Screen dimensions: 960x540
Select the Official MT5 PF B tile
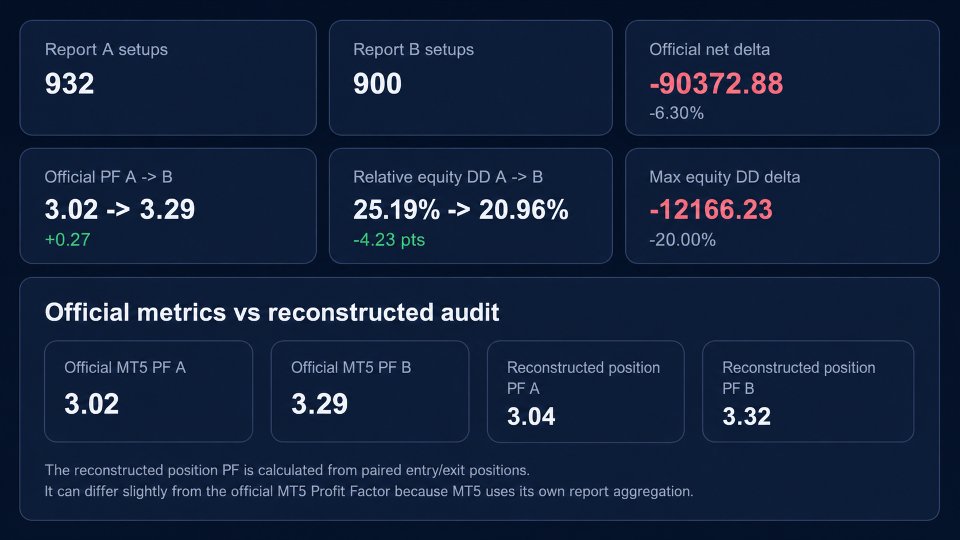[370, 391]
